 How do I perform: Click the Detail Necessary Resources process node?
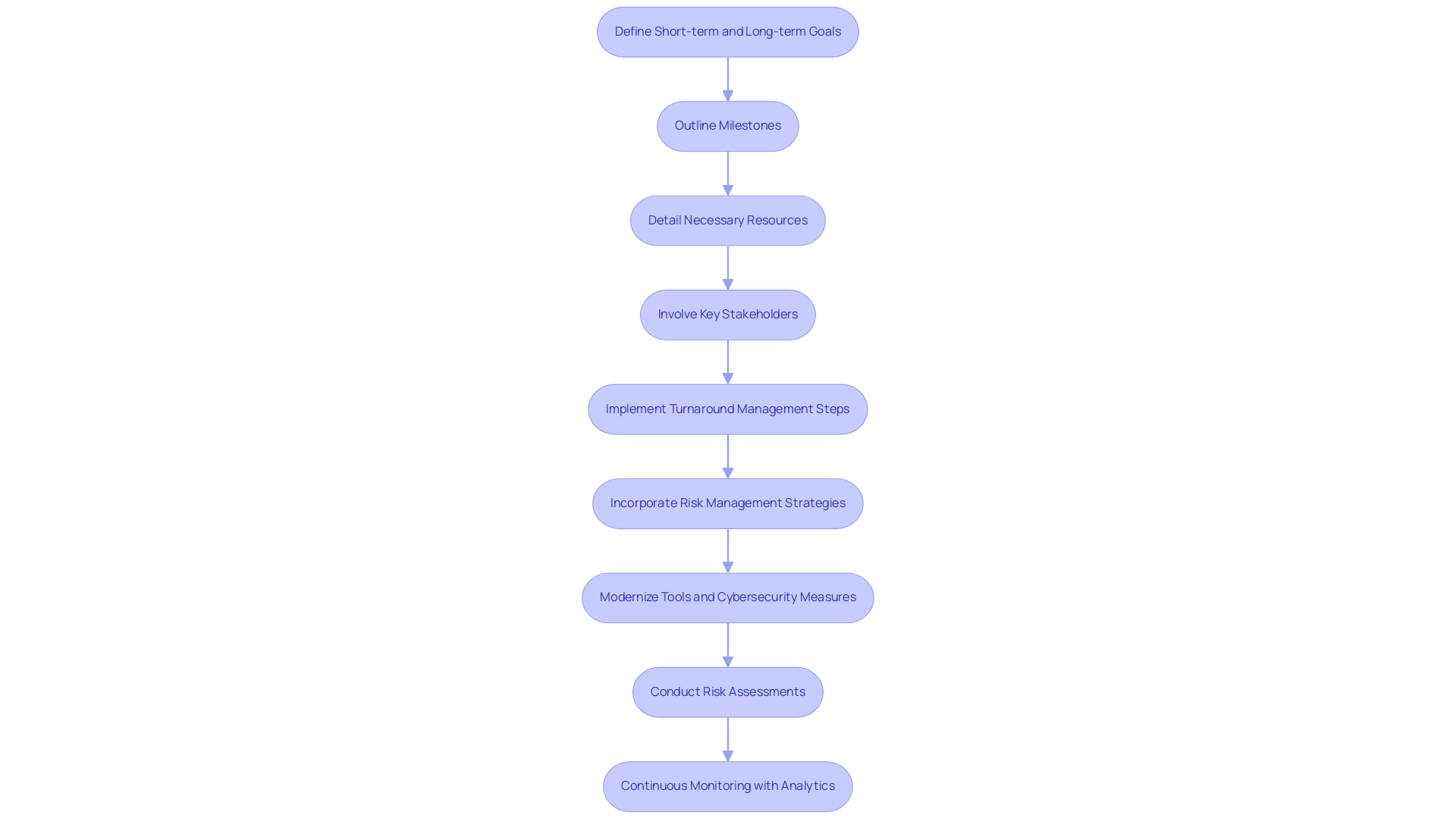click(728, 220)
